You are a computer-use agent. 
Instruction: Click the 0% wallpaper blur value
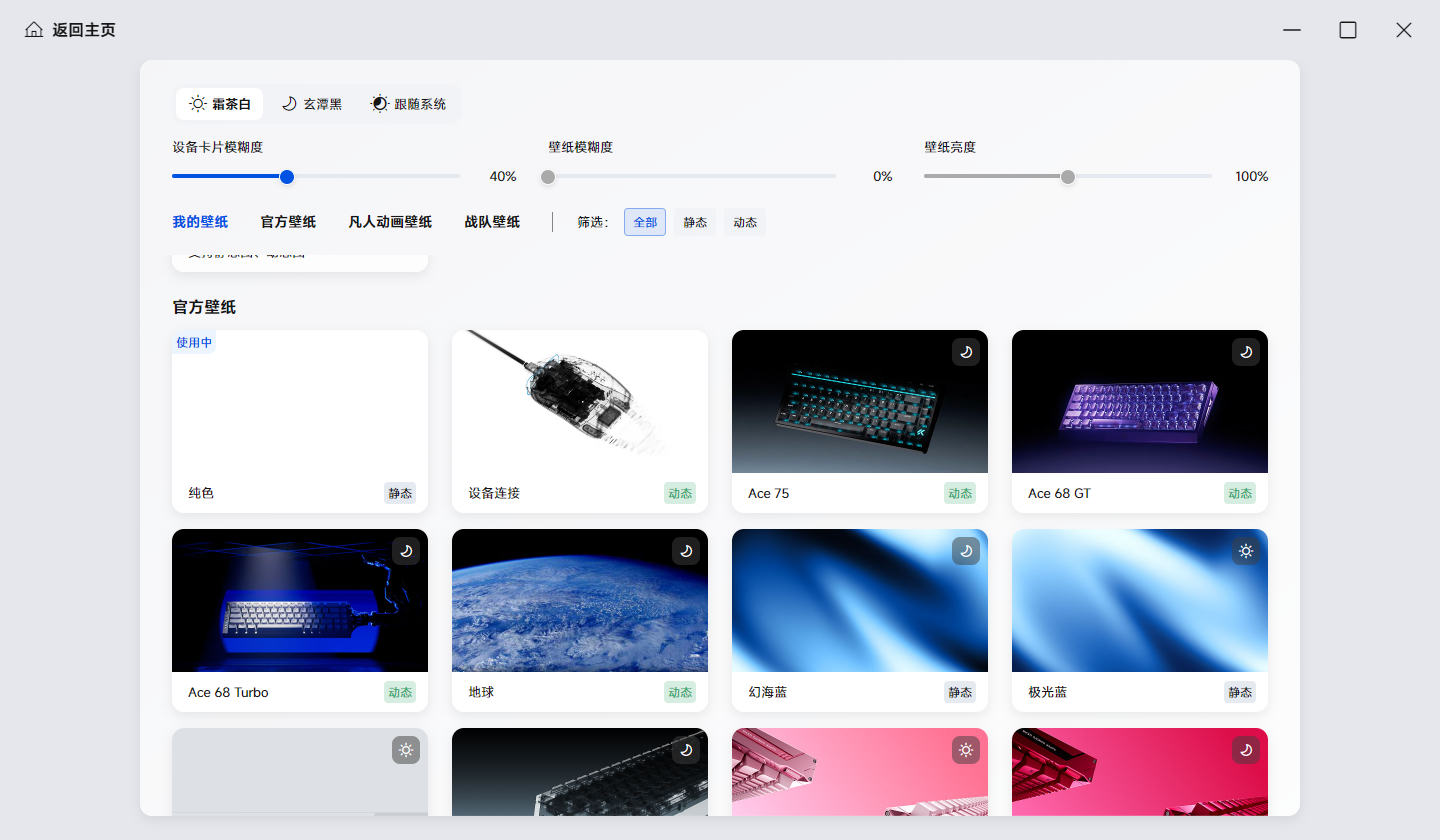[883, 177]
